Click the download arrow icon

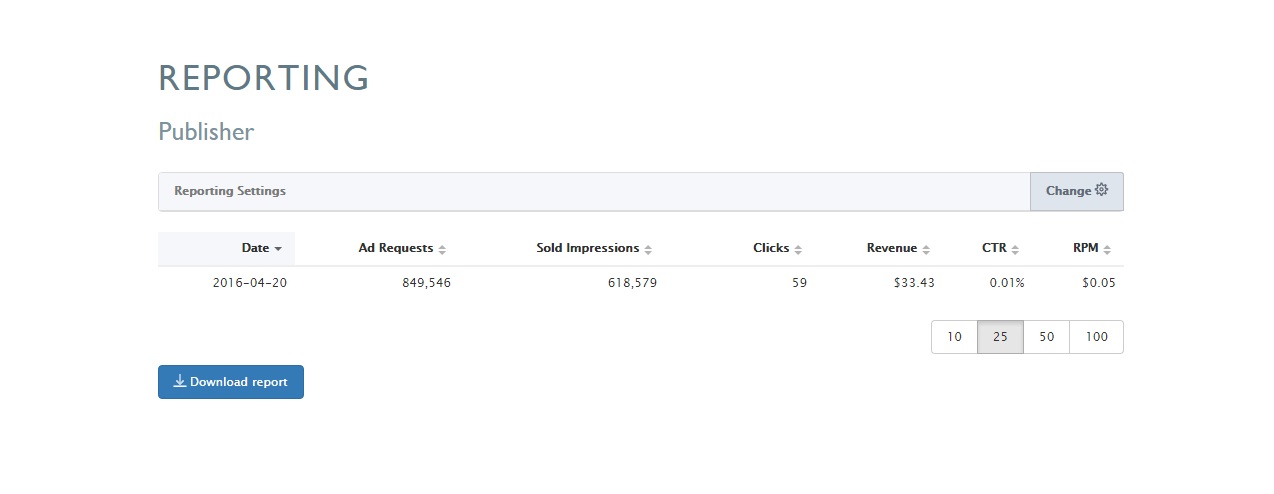click(180, 382)
